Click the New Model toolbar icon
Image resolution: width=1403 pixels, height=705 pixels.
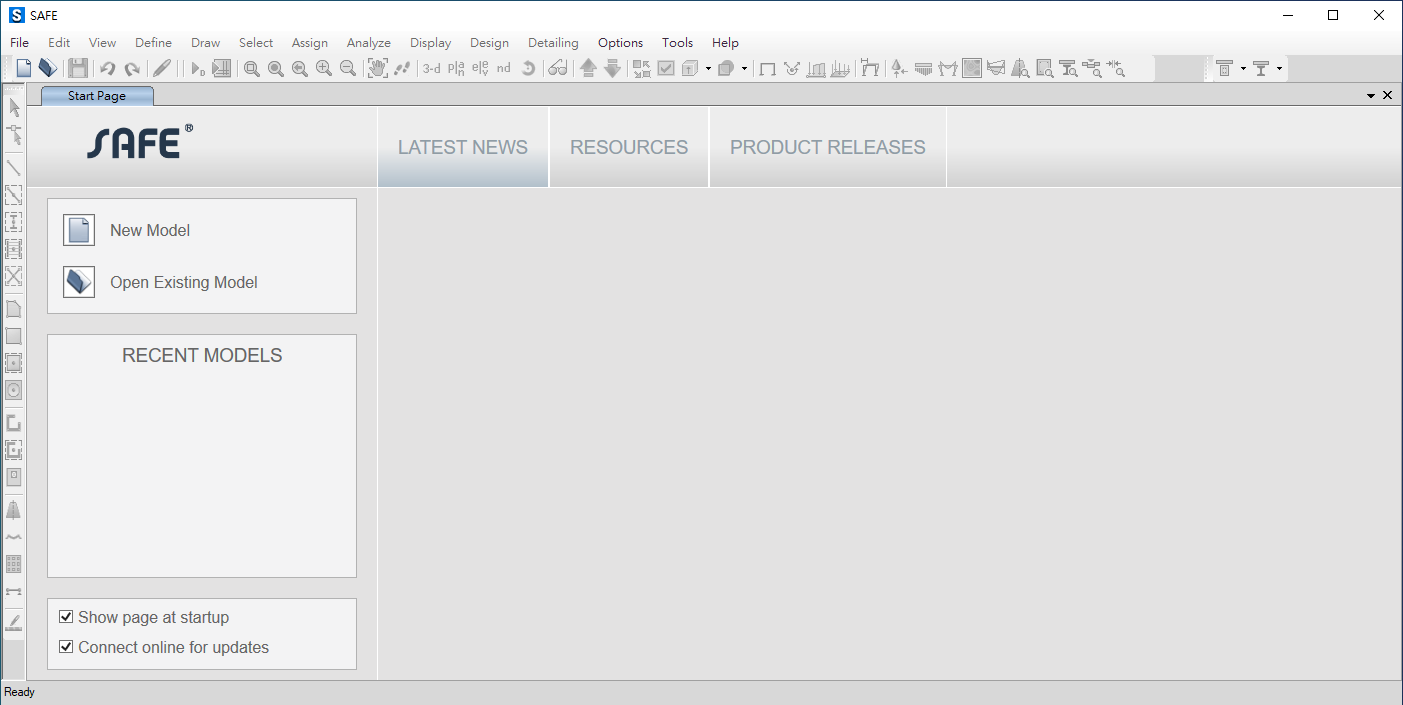coord(23,68)
